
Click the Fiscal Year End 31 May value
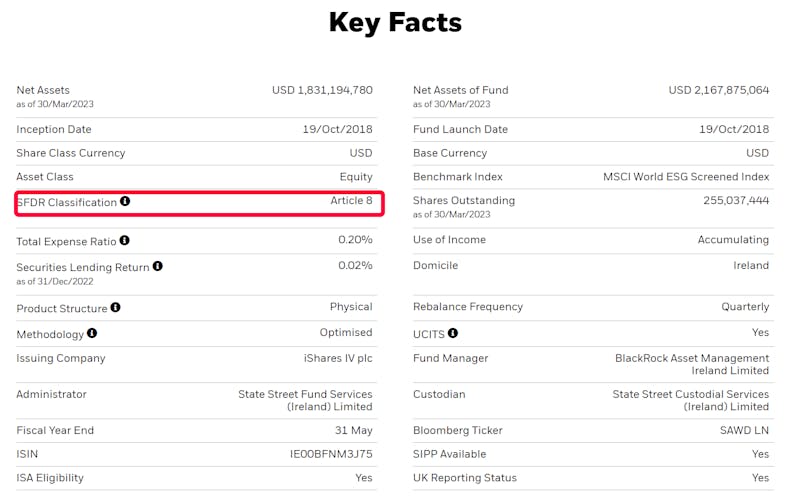pos(354,430)
